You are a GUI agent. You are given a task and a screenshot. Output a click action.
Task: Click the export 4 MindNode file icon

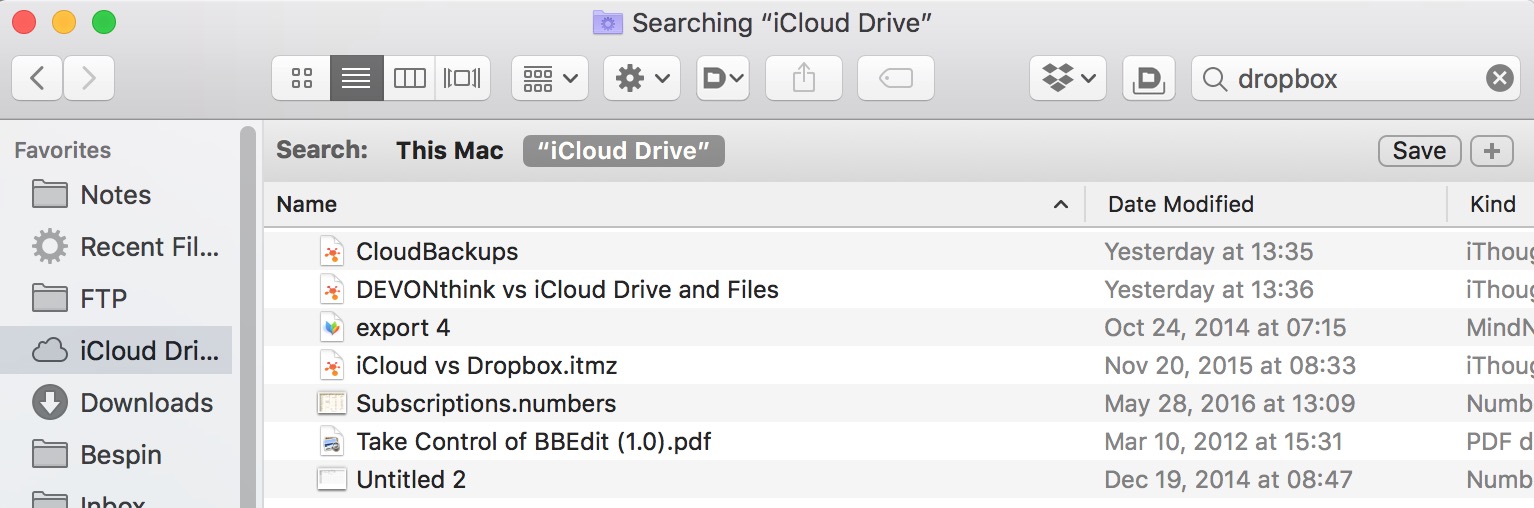click(331, 328)
